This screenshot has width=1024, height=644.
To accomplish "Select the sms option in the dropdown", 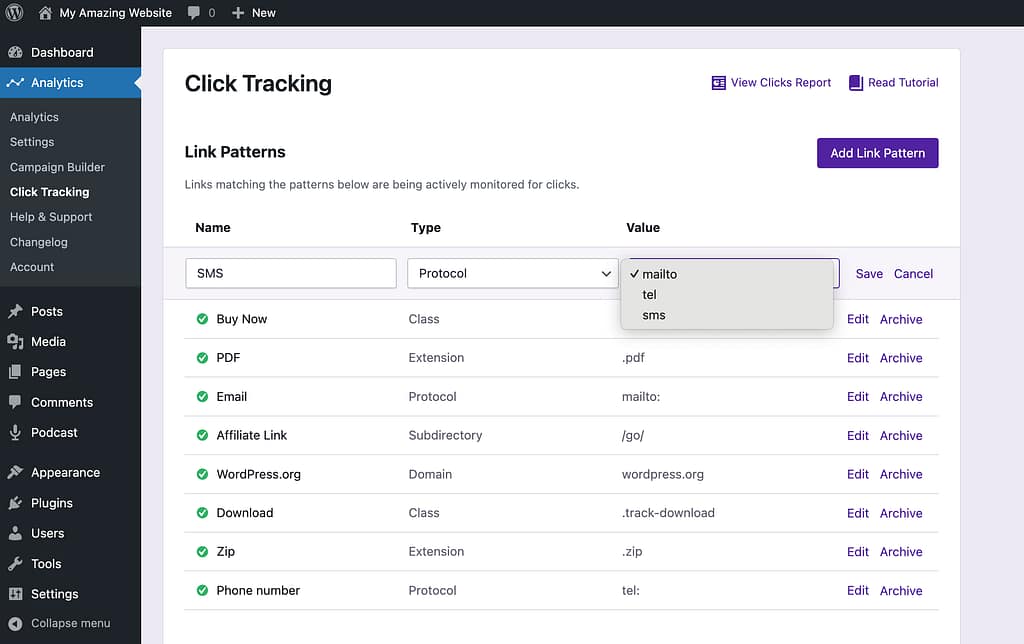I will pos(654,315).
